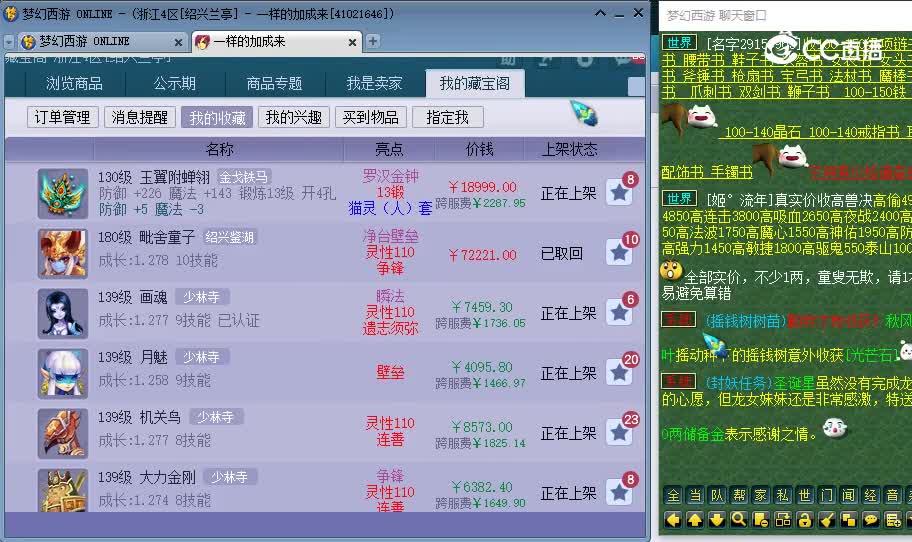912x542 pixels.
Task: Open the 毗舍童子 pet portrait
Action: (x=63, y=254)
